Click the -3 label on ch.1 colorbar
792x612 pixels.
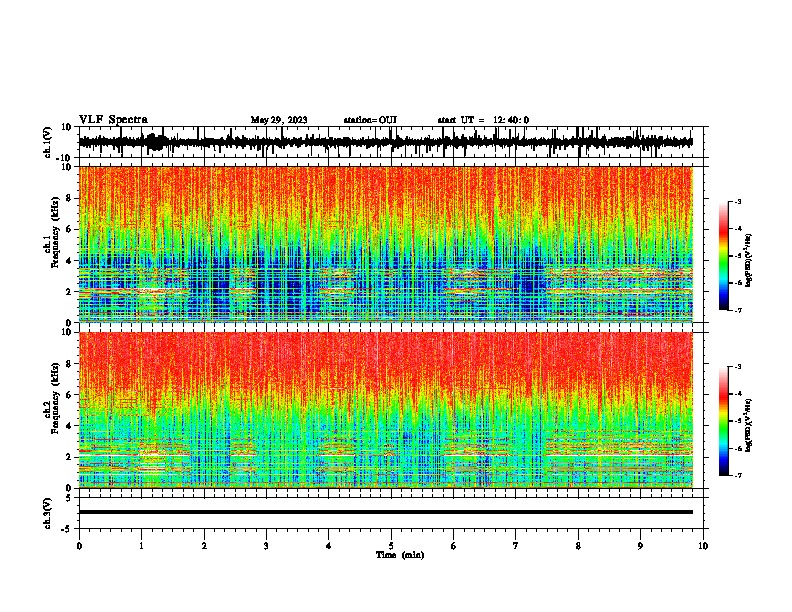pos(738,201)
